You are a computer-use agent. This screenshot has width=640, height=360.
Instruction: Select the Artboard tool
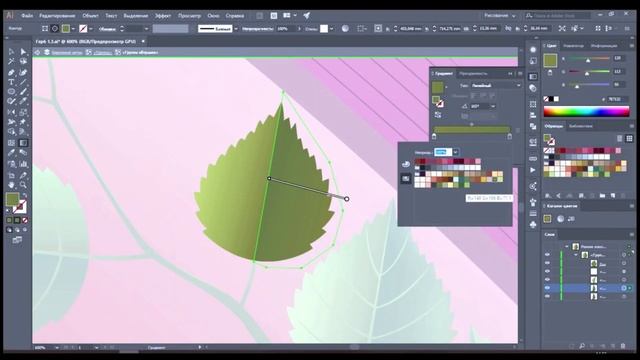coord(11,175)
